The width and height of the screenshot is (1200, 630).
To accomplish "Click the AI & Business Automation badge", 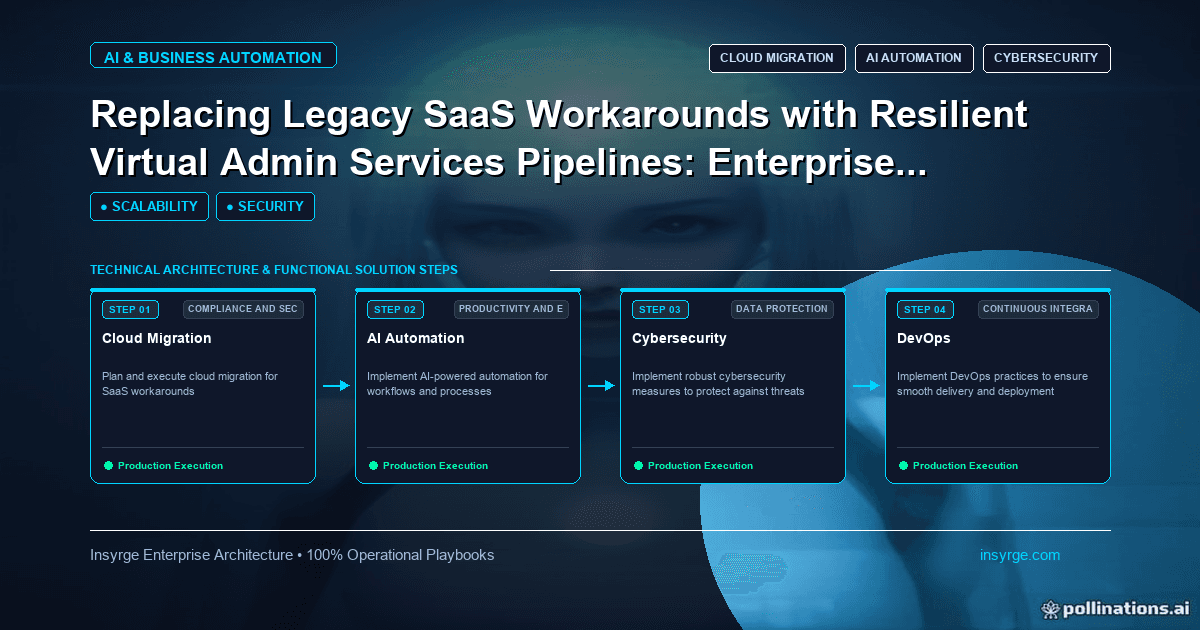I will pyautogui.click(x=213, y=57).
